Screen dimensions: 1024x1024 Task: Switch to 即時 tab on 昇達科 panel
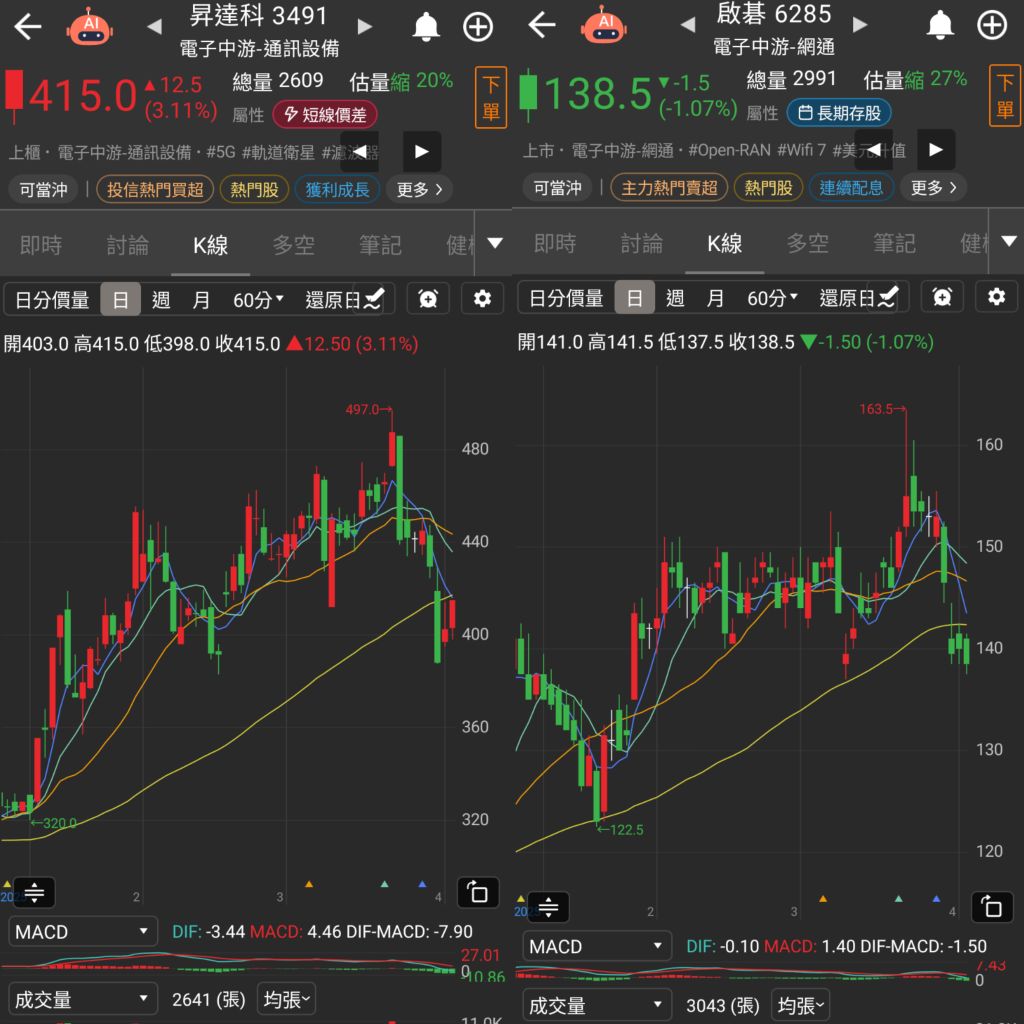pos(40,245)
